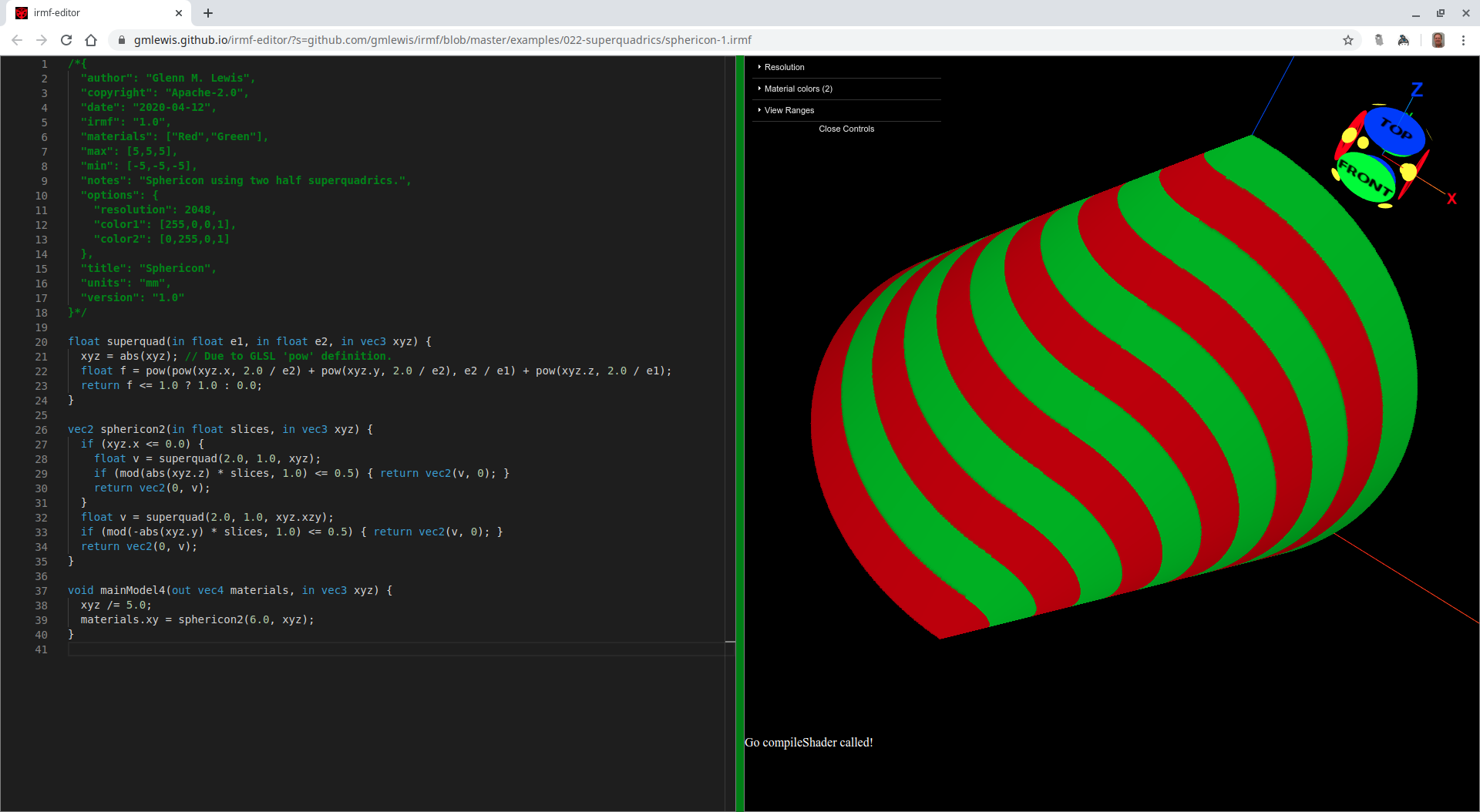Click the site lock icon in address bar
1480x812 pixels.
(x=121, y=40)
